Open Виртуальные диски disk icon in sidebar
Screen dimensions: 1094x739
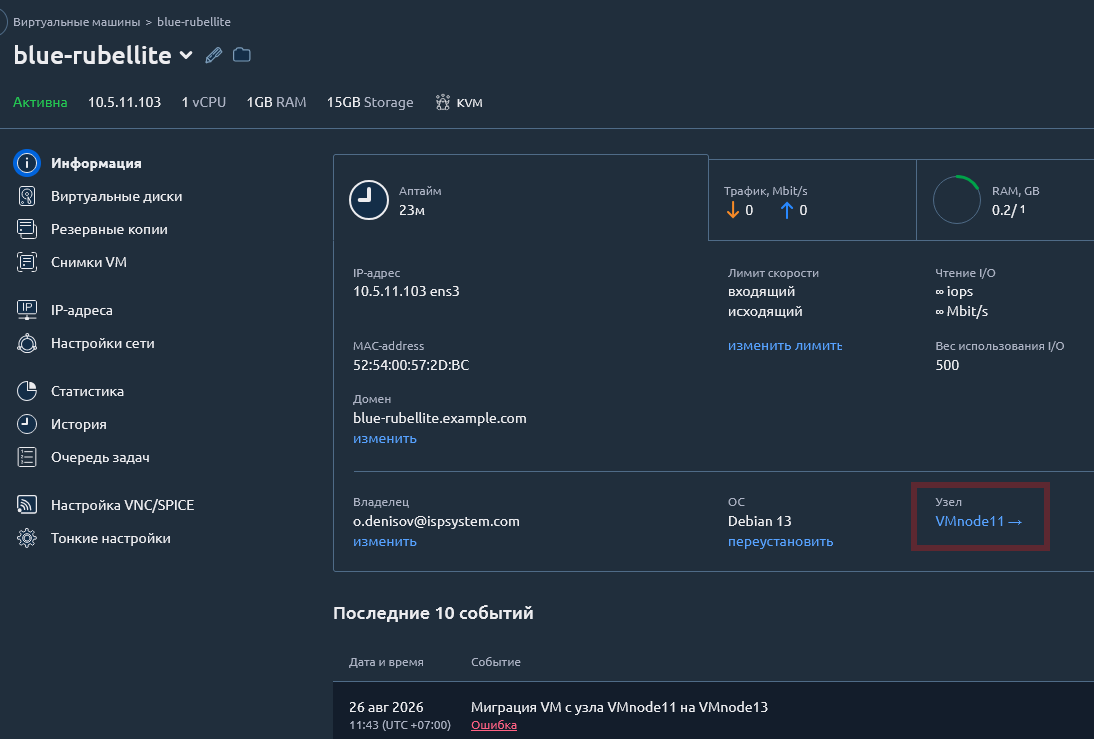[27, 196]
